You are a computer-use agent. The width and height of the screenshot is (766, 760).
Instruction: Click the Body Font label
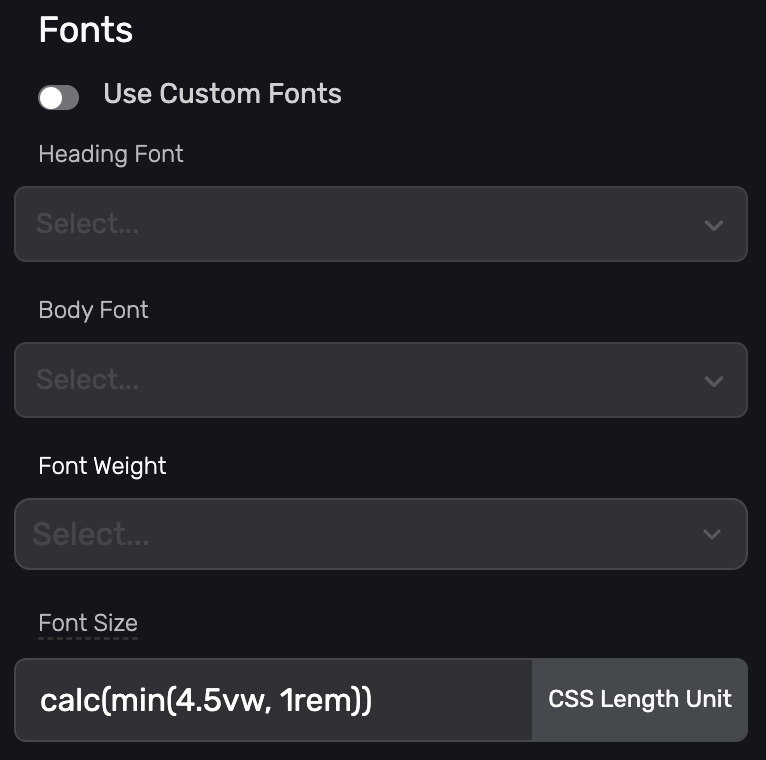click(x=93, y=310)
